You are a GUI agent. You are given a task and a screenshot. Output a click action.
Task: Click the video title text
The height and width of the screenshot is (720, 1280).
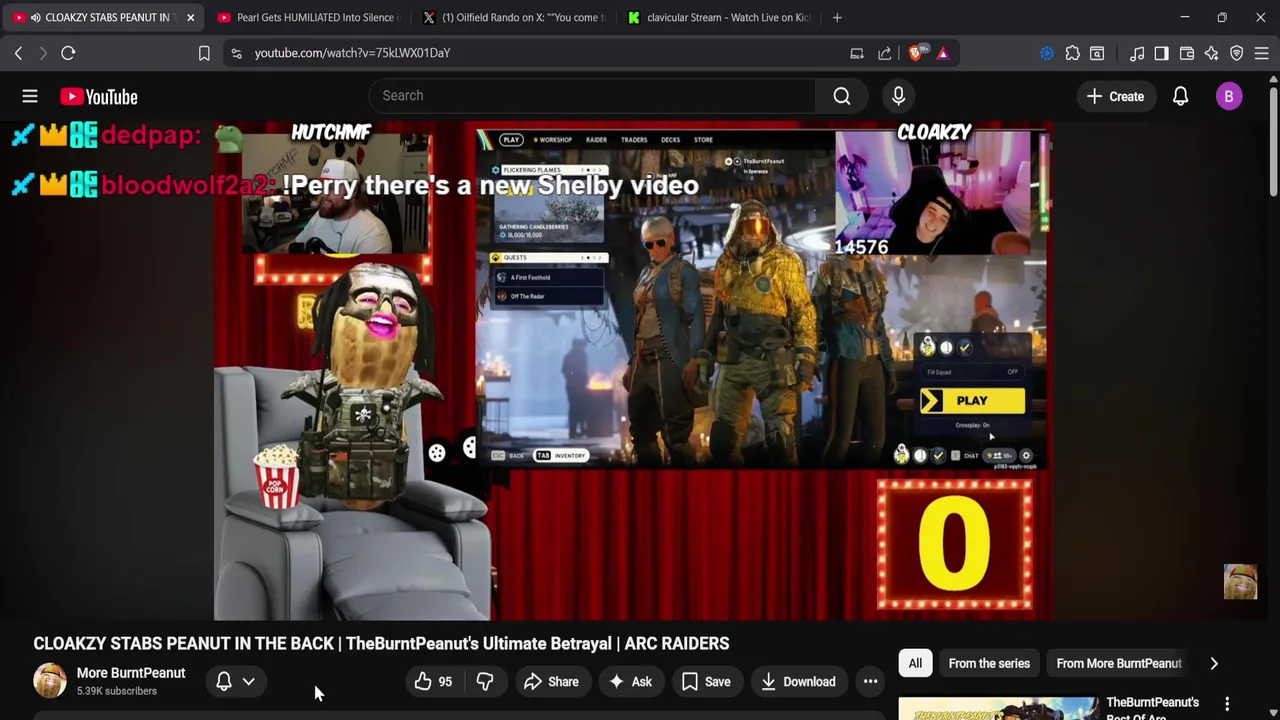coord(381,644)
